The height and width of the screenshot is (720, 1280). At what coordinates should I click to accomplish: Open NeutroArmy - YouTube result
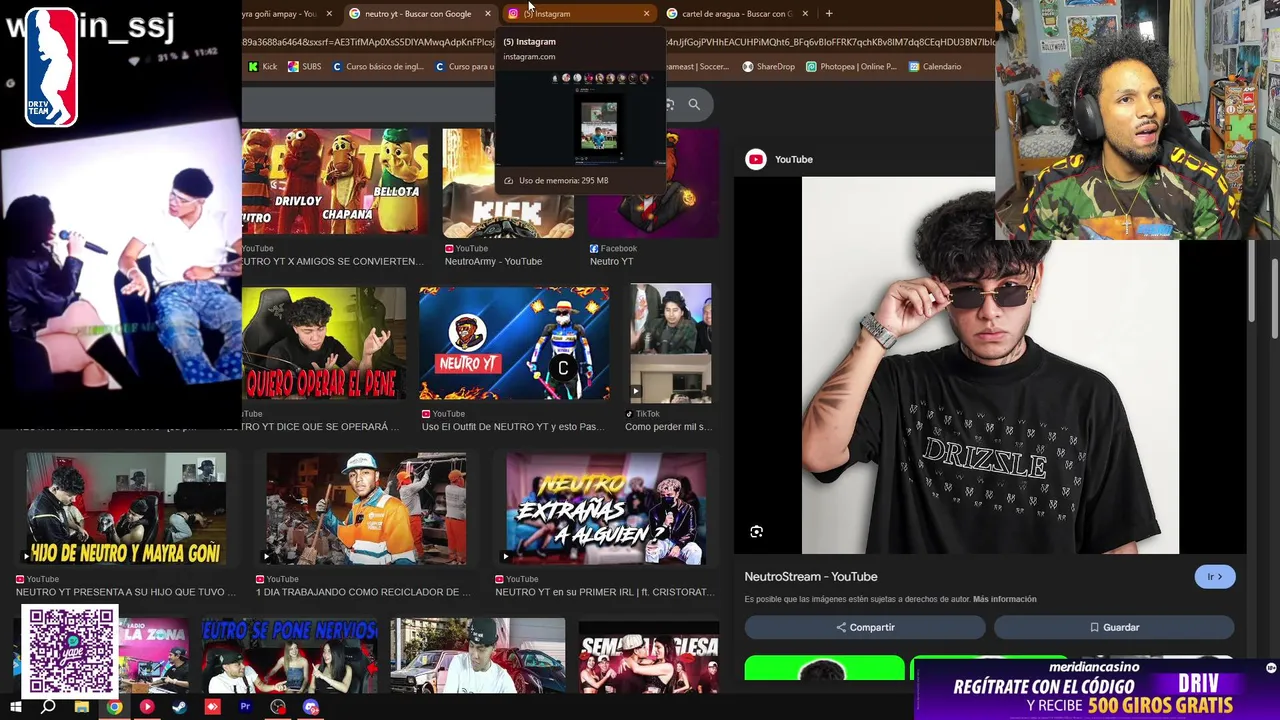(x=493, y=262)
